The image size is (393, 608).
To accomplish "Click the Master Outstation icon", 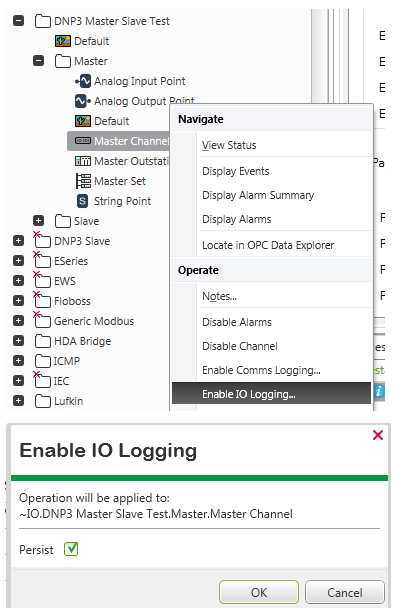I will coord(83,161).
